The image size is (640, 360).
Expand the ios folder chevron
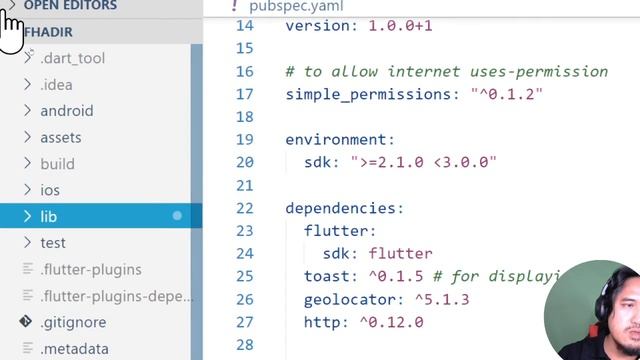[27, 190]
